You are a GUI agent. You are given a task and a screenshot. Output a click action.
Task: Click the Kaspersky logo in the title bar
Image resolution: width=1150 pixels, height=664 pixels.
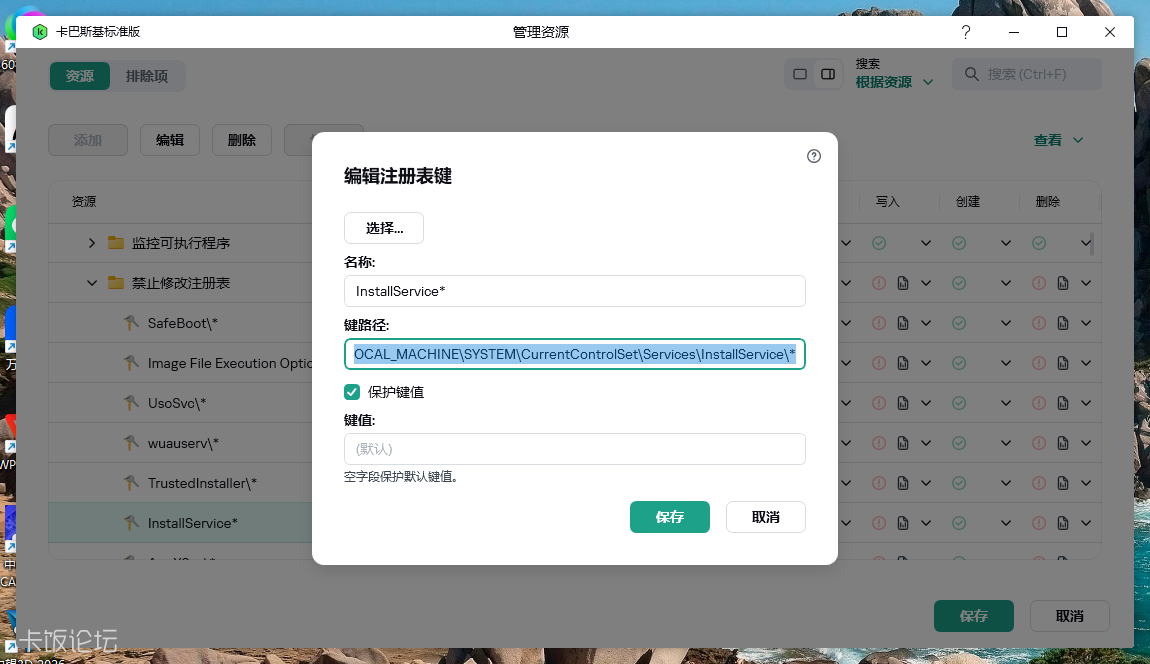tap(40, 32)
